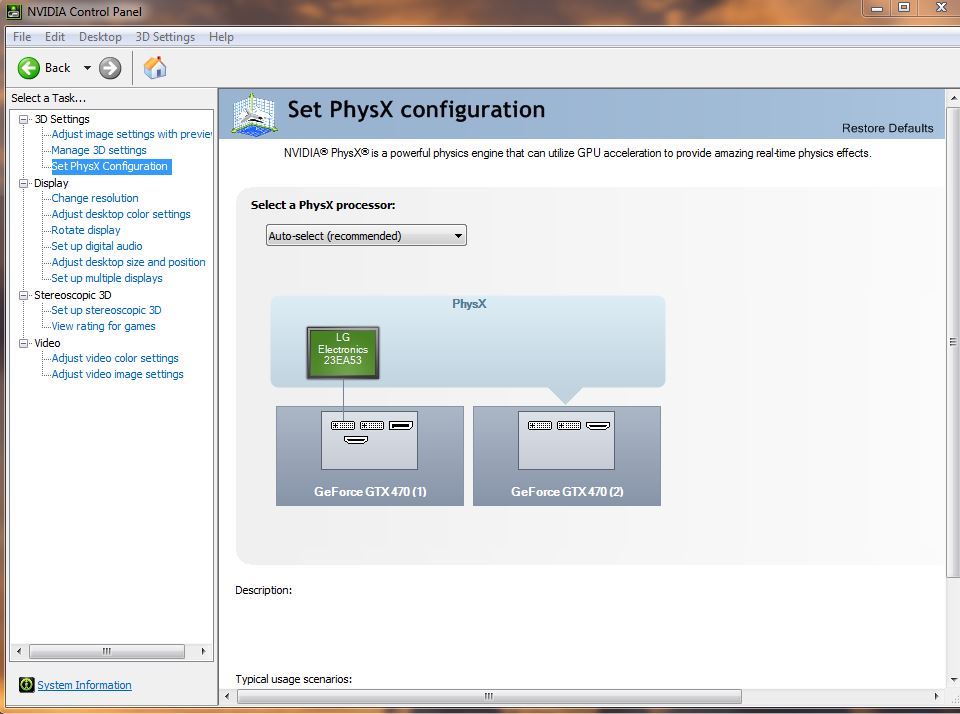Click the grey Forward arrow icon

point(110,68)
